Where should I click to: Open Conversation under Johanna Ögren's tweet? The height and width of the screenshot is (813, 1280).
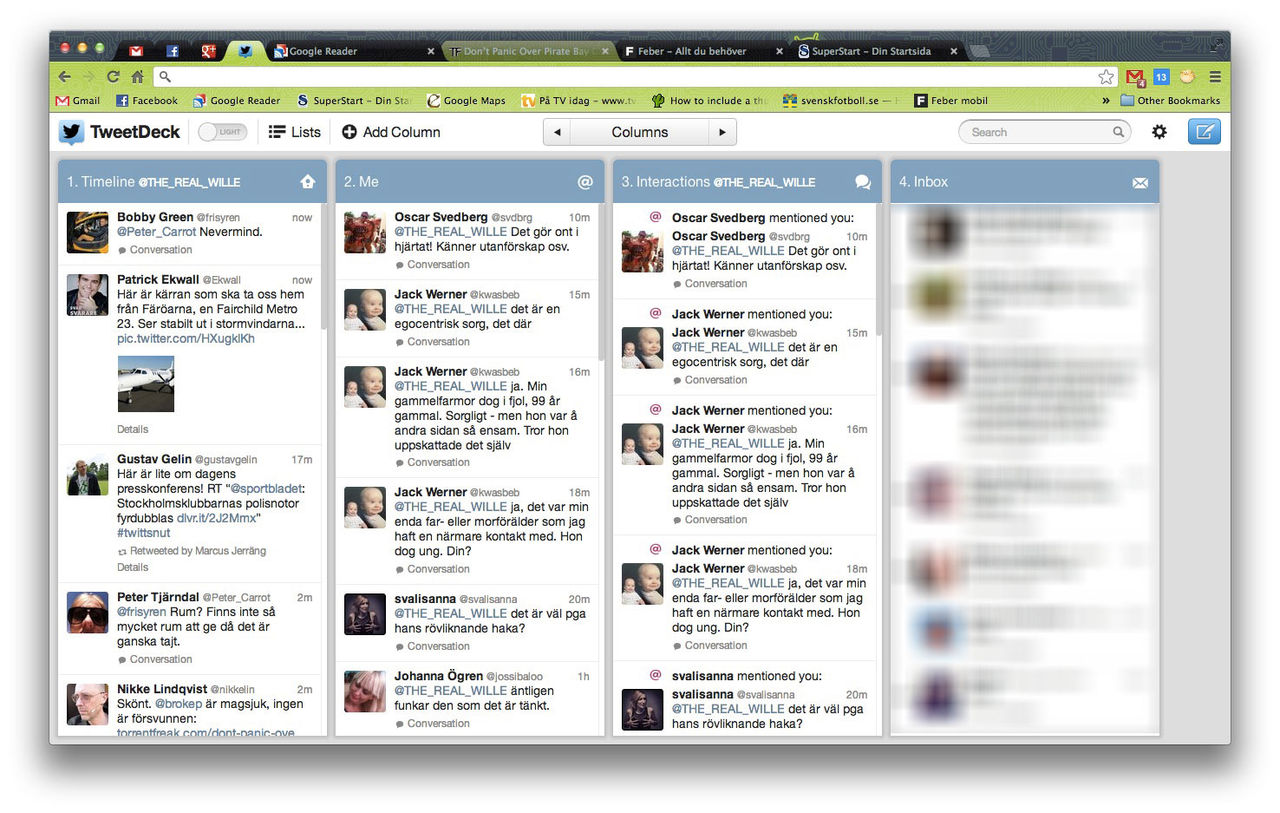(432, 723)
